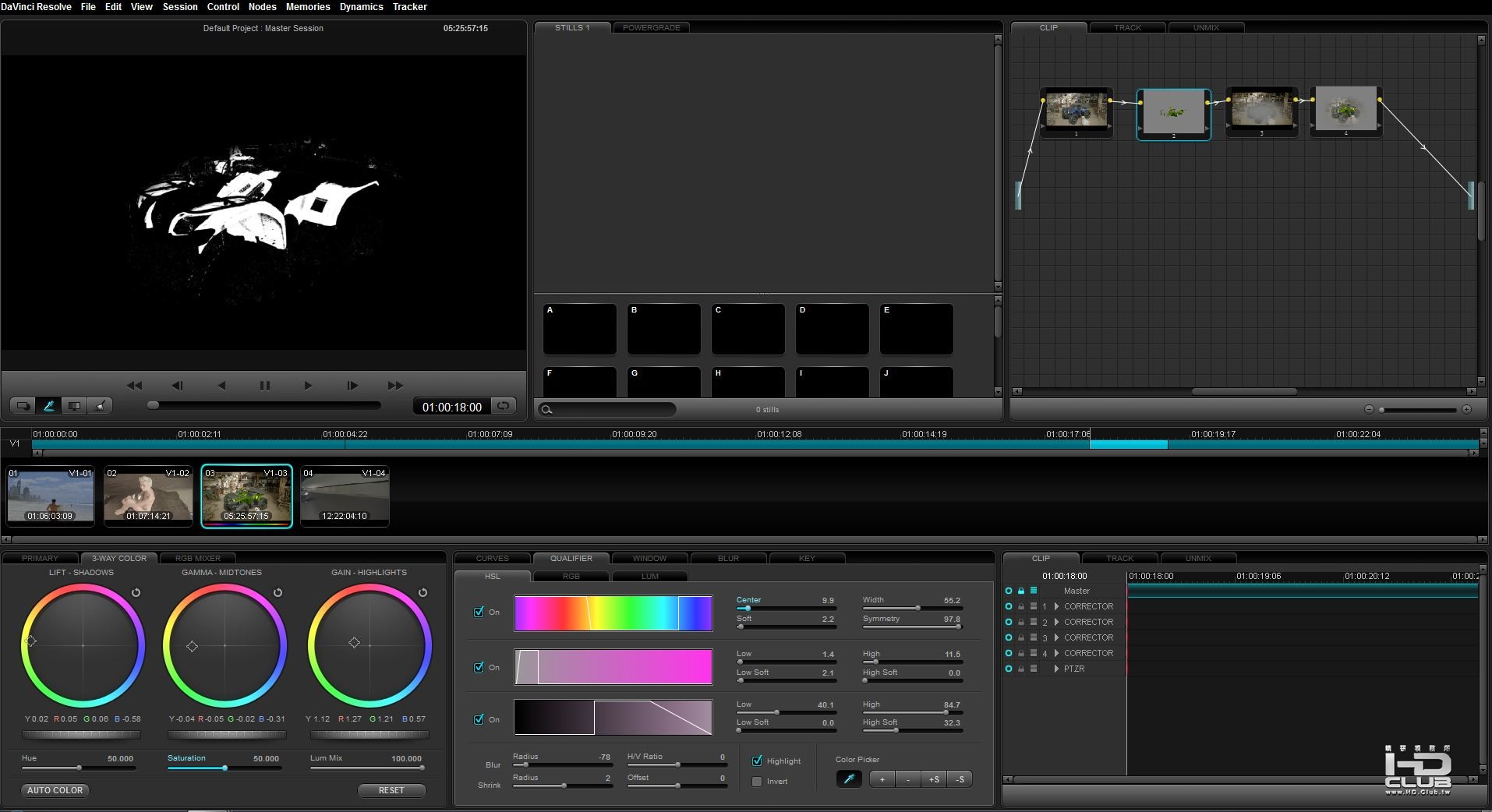Click the Saturation slider handle
Screen dimensions: 1492x812
click(225, 768)
